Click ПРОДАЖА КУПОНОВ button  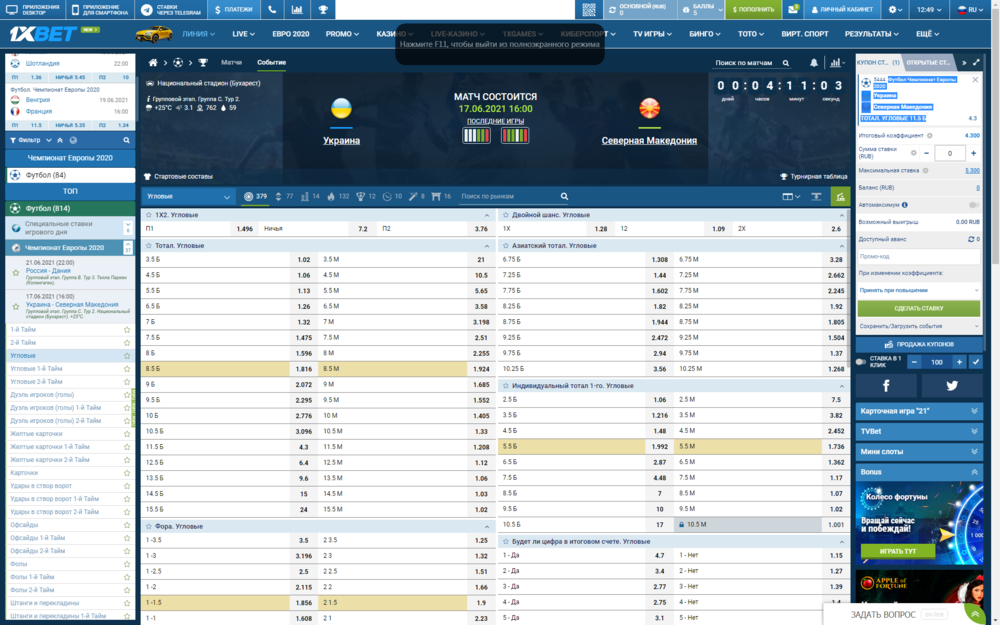point(918,344)
